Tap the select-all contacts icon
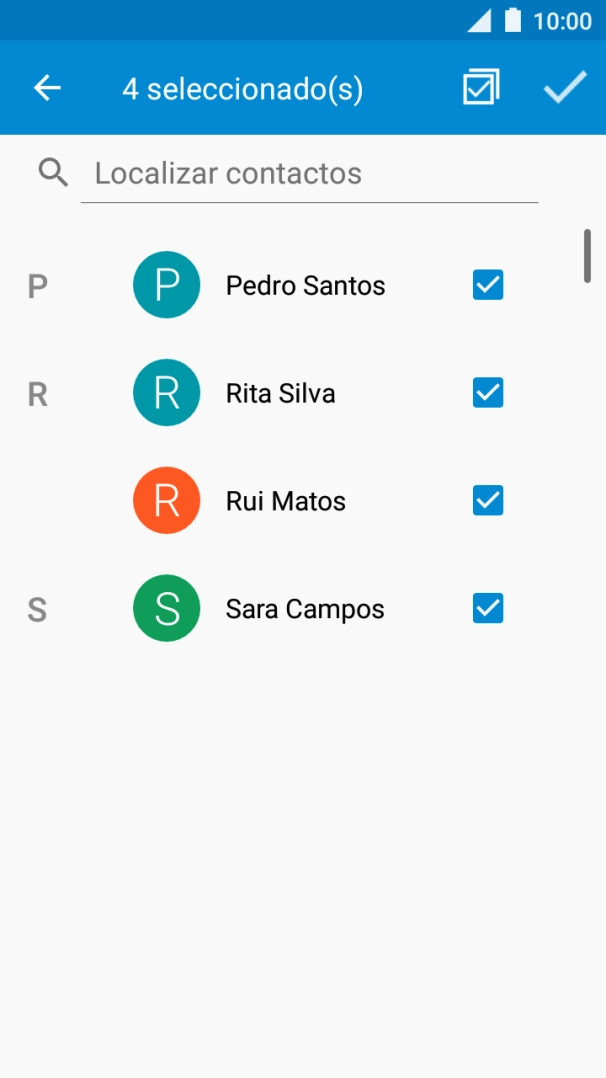Image resolution: width=606 pixels, height=1078 pixels. 480,88
